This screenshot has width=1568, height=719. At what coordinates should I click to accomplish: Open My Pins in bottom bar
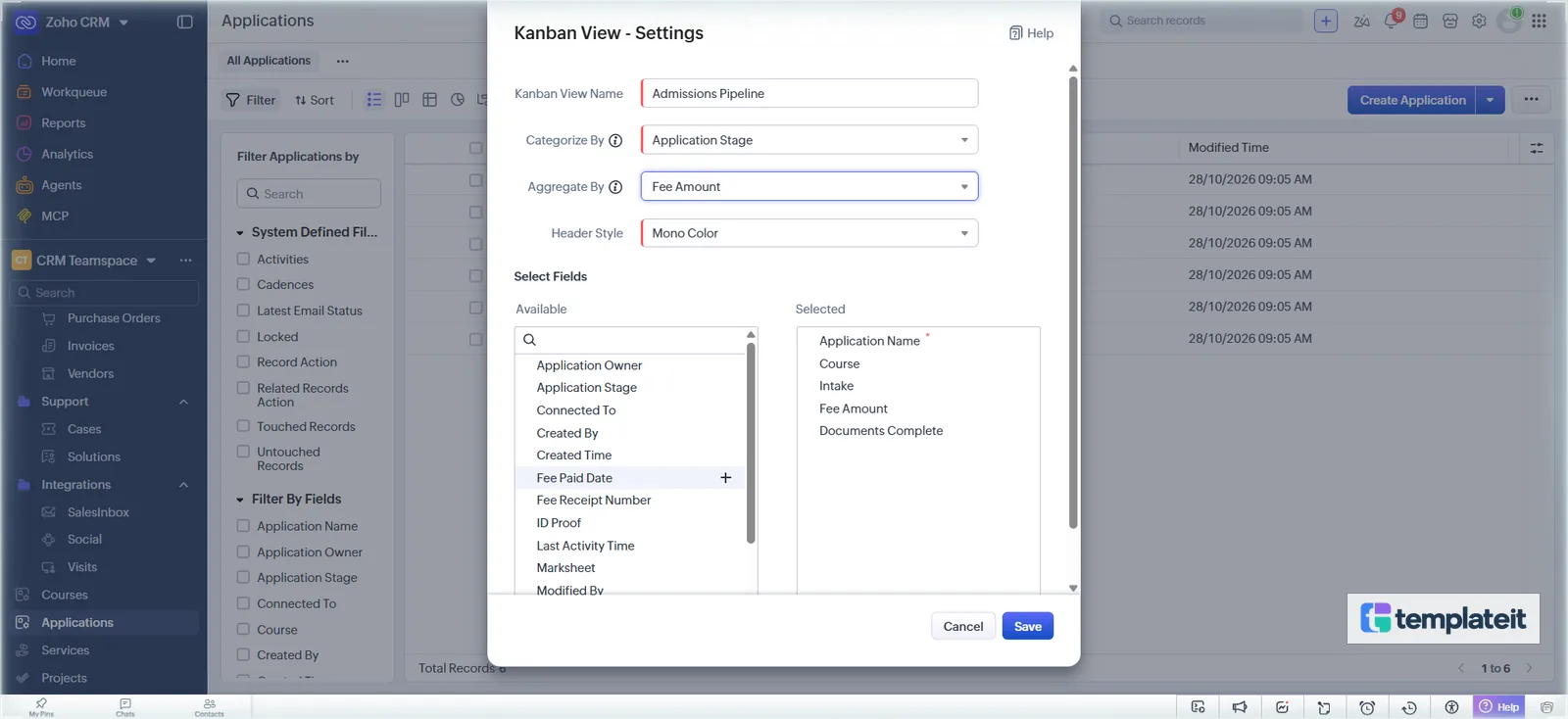point(41,707)
